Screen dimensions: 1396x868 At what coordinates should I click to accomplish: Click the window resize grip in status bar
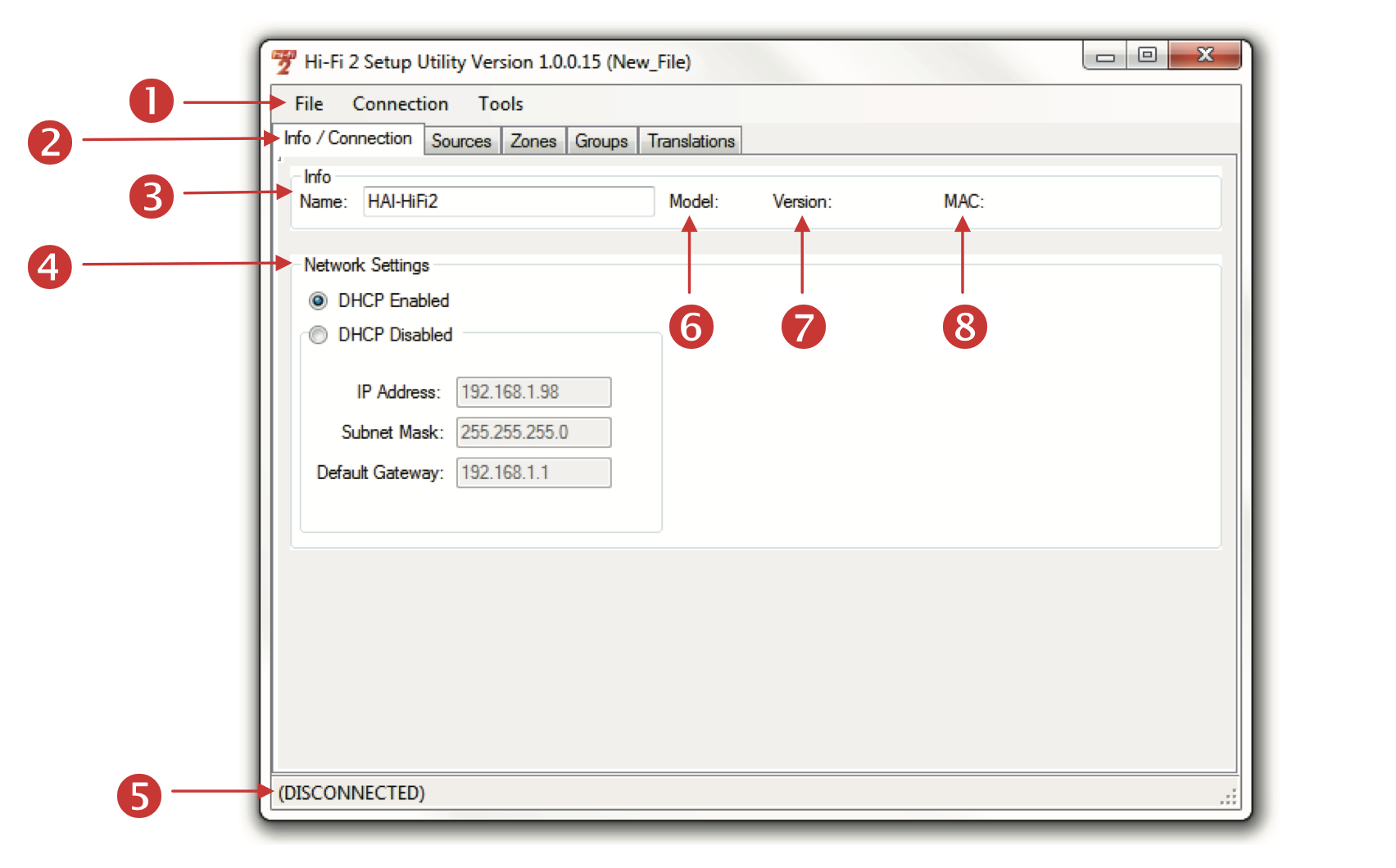pos(1228,798)
